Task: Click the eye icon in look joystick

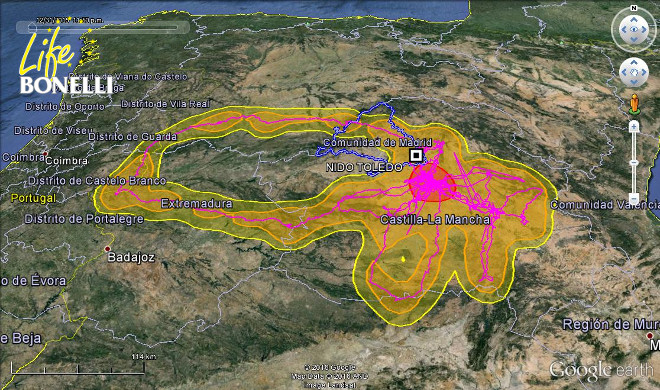Action: pyautogui.click(x=634, y=29)
